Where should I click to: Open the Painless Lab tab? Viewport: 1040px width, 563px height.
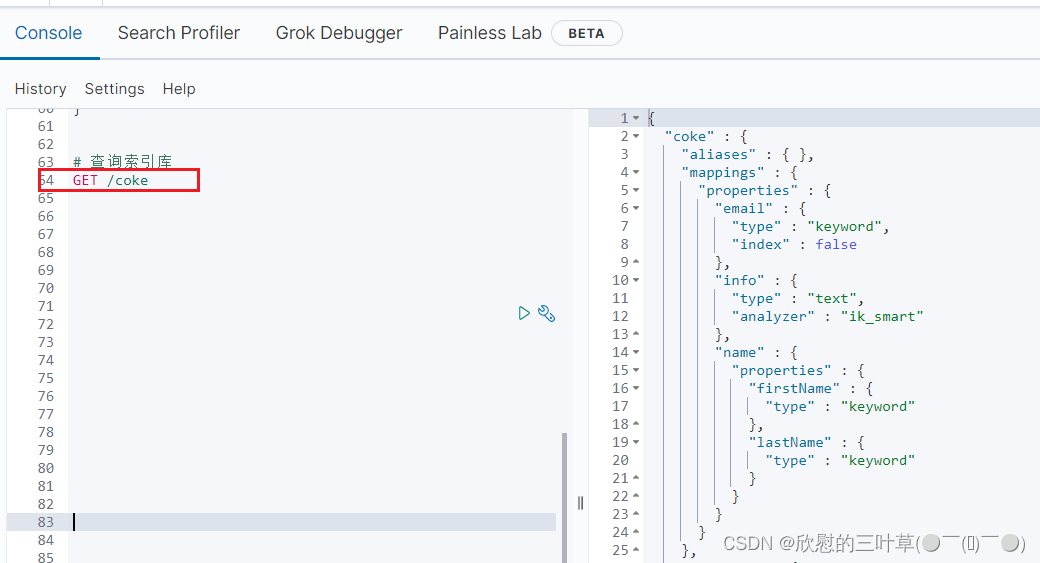pos(489,33)
